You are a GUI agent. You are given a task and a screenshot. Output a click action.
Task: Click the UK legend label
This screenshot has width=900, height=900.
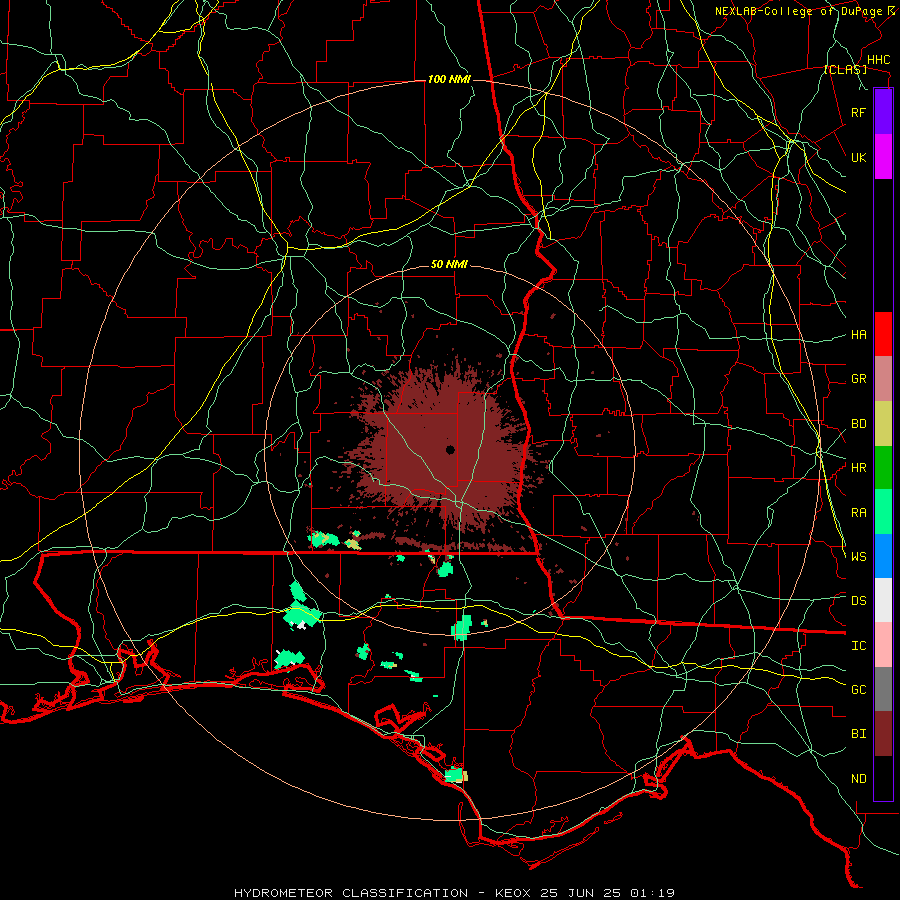pos(858,157)
